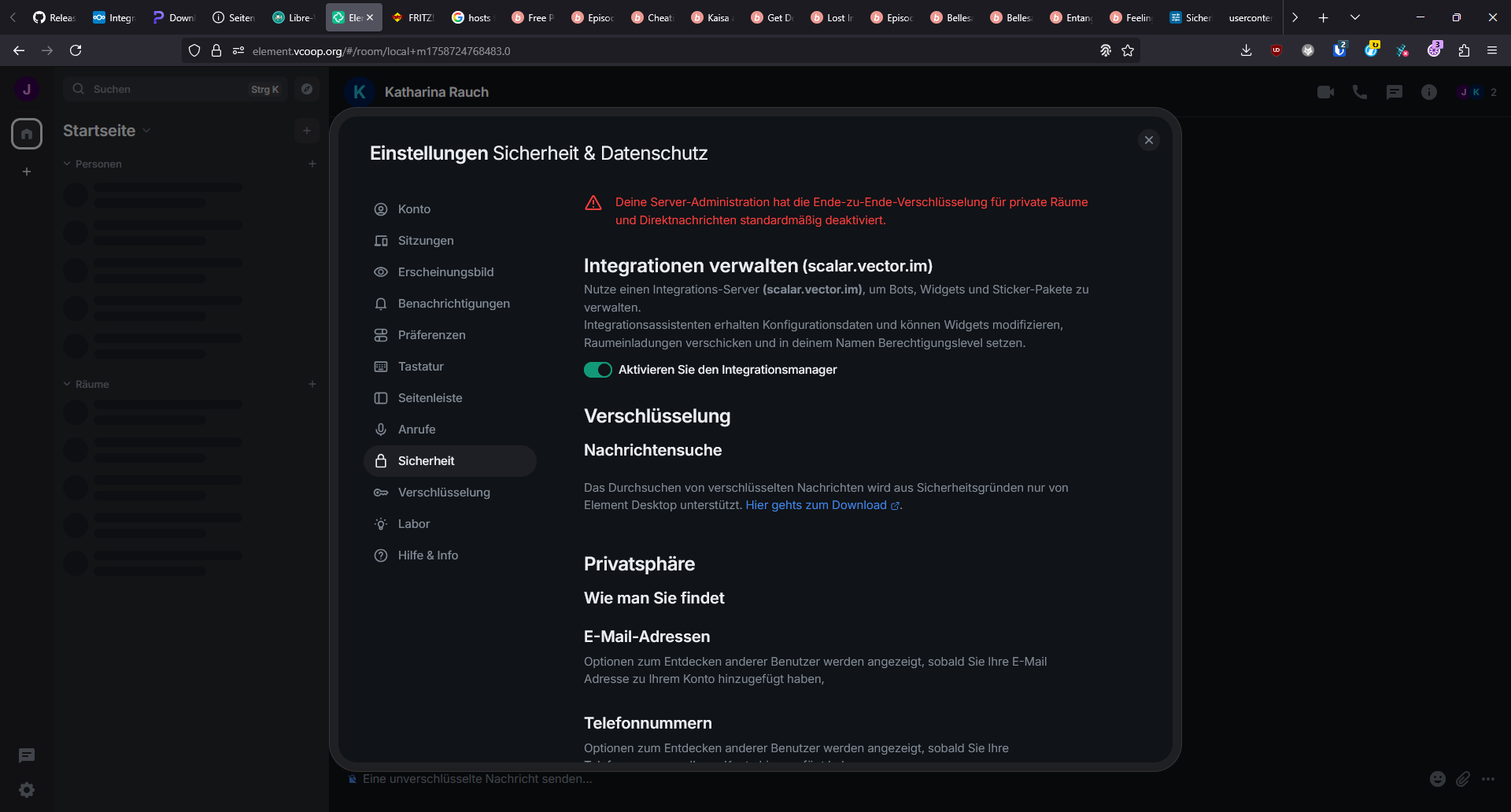Switch to the Verschlüsselung settings tab
1511x812 pixels.
(x=444, y=493)
